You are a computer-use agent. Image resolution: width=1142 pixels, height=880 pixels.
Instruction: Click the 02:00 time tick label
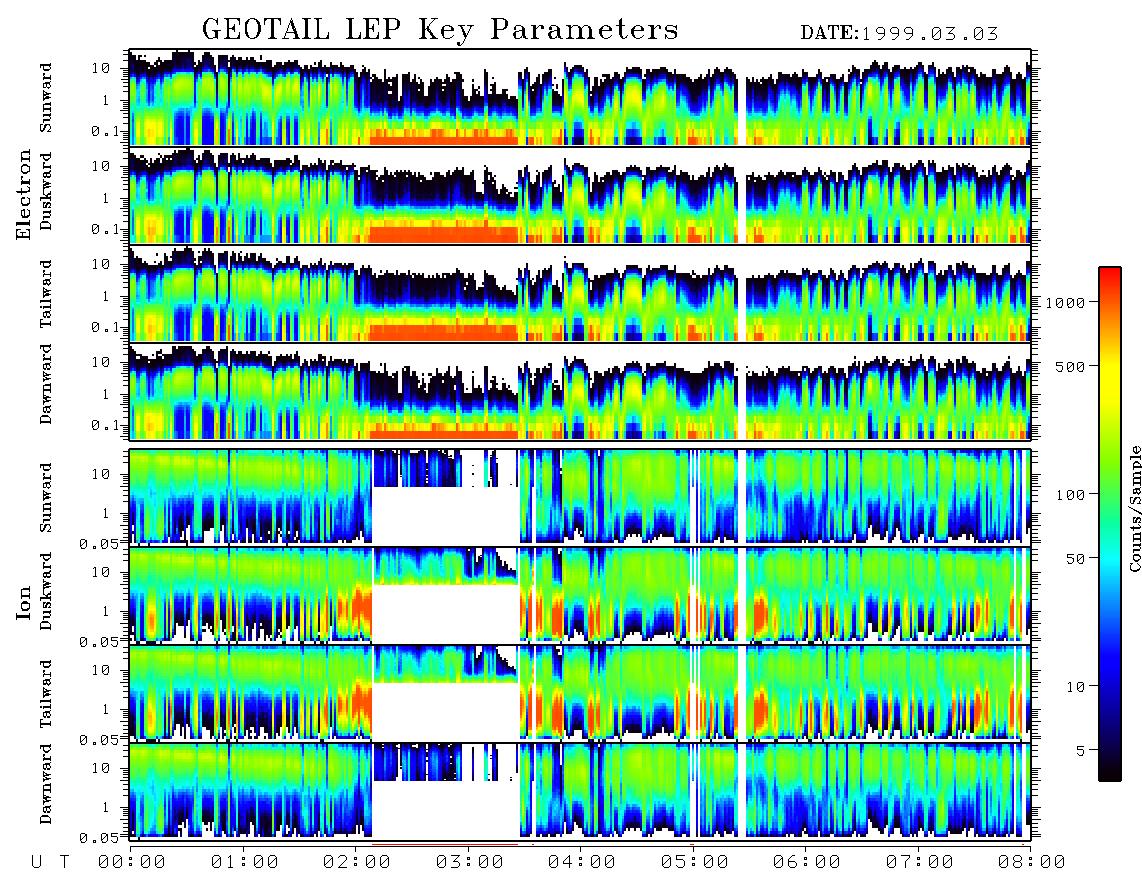click(x=357, y=862)
